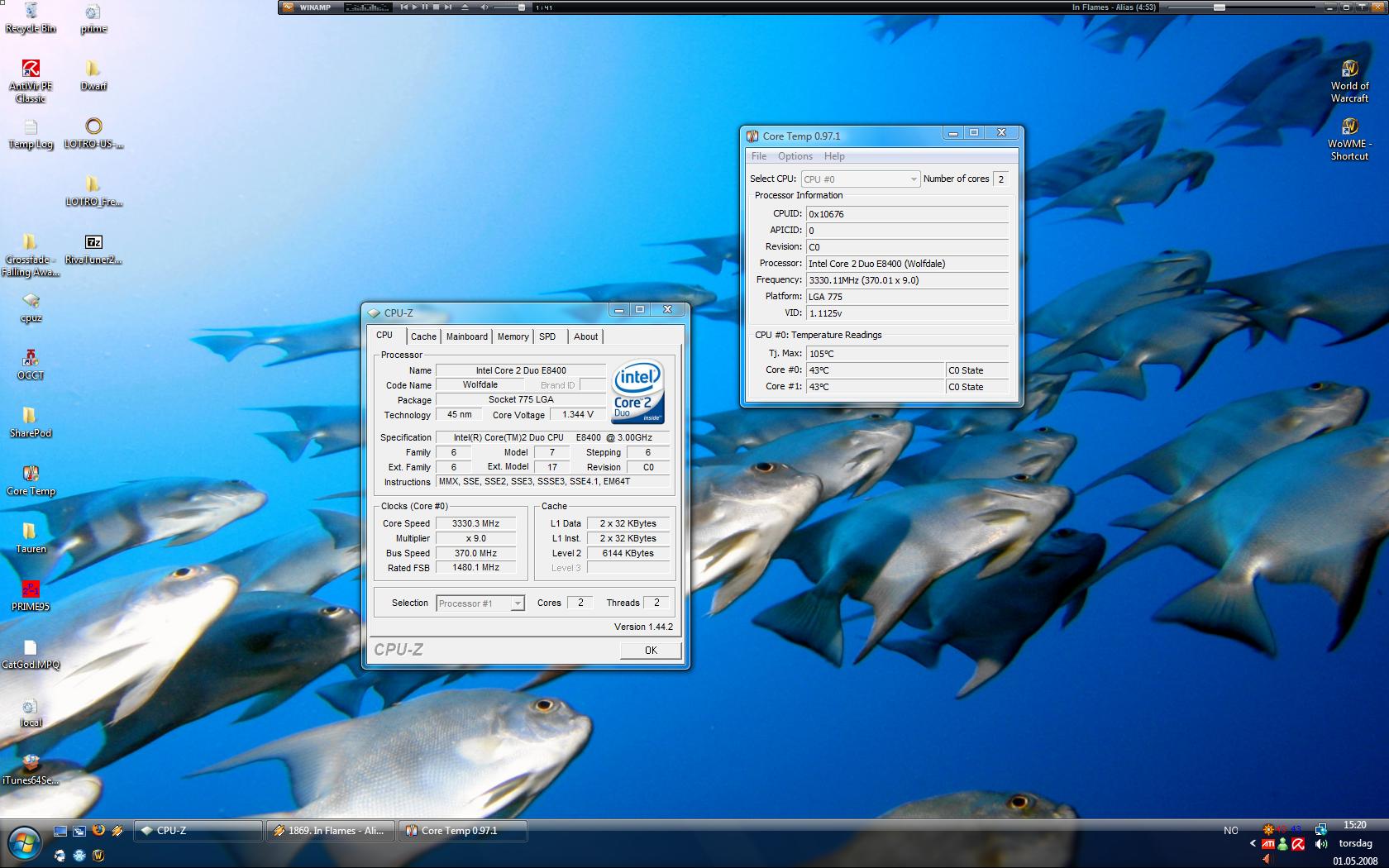Show hidden tray icons arrow
Screen dimensions: 1389x868
tap(1253, 844)
